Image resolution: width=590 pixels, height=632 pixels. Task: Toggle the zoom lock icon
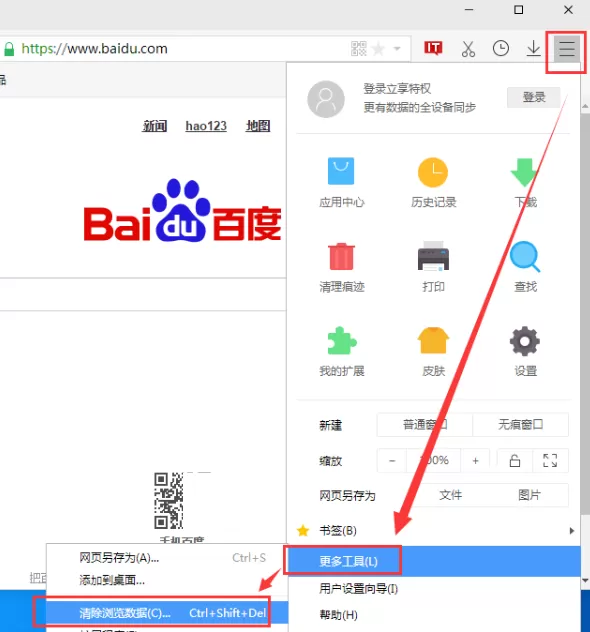coord(515,460)
